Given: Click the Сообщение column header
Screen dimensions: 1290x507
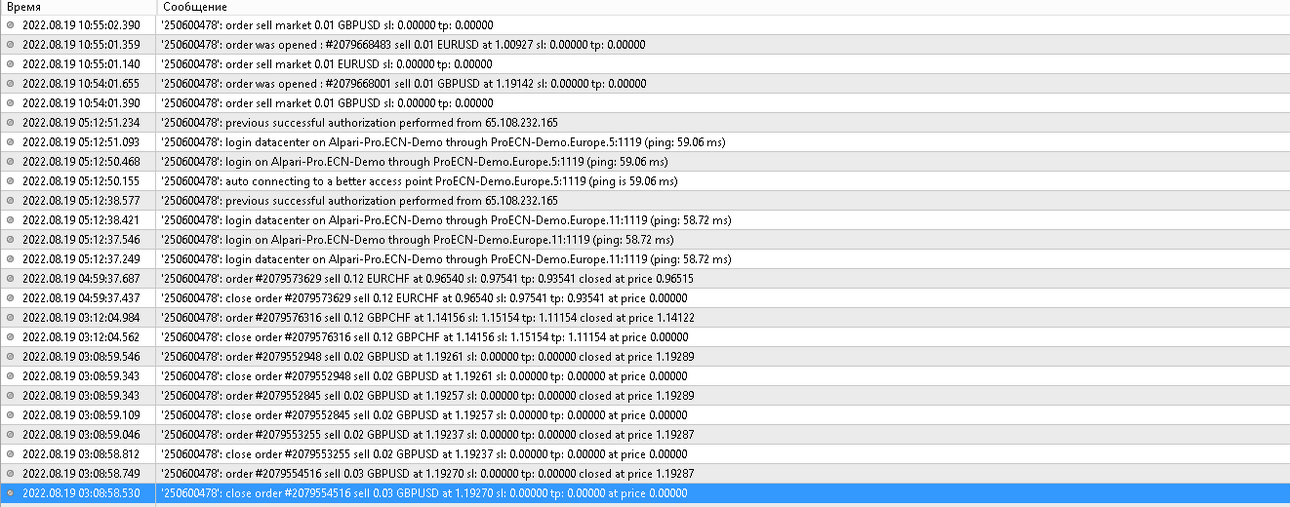Looking at the screenshot, I should click(x=723, y=7).
